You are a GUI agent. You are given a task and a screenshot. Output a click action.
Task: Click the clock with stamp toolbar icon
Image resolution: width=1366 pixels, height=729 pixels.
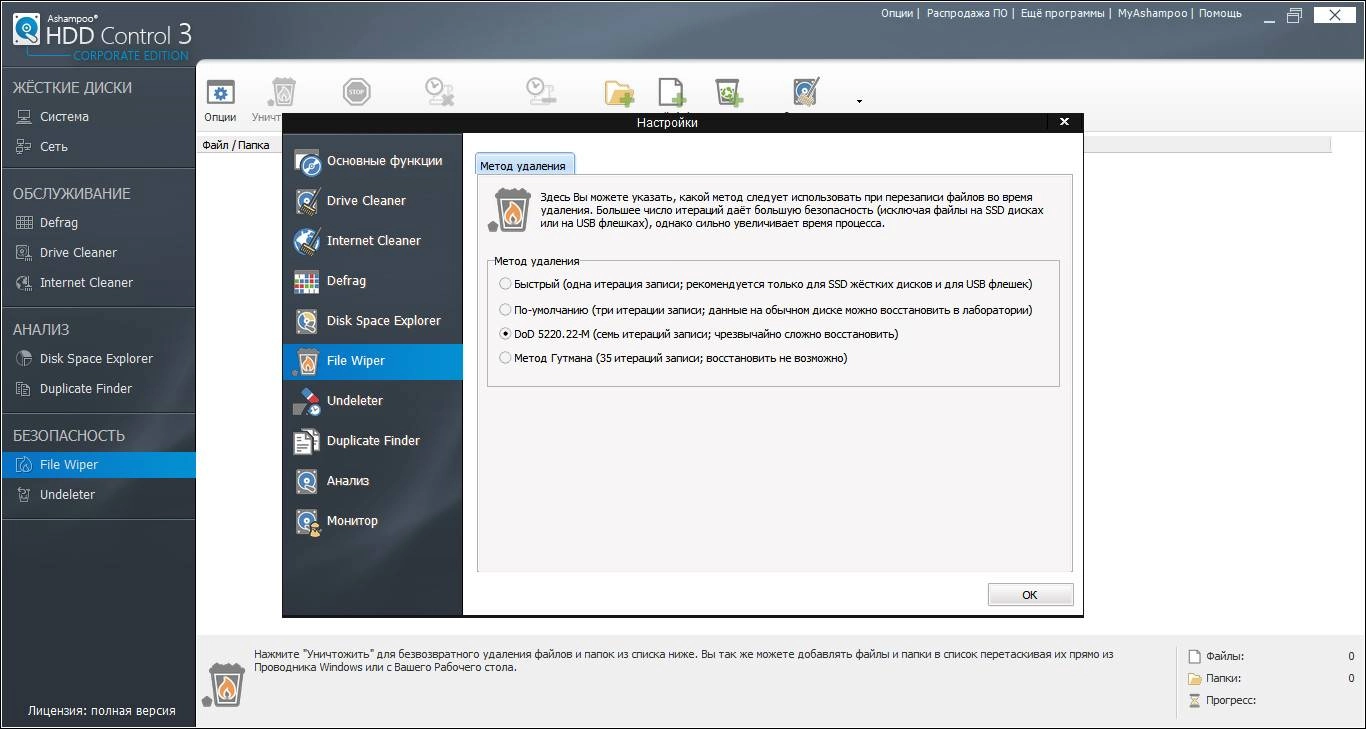tap(541, 92)
